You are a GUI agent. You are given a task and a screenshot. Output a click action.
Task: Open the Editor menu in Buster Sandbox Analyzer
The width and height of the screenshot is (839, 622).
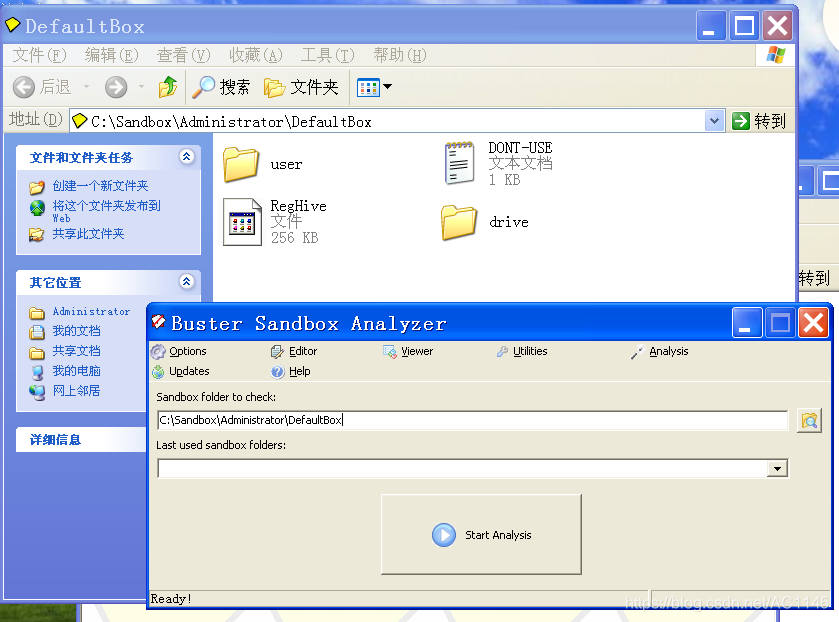pos(294,351)
